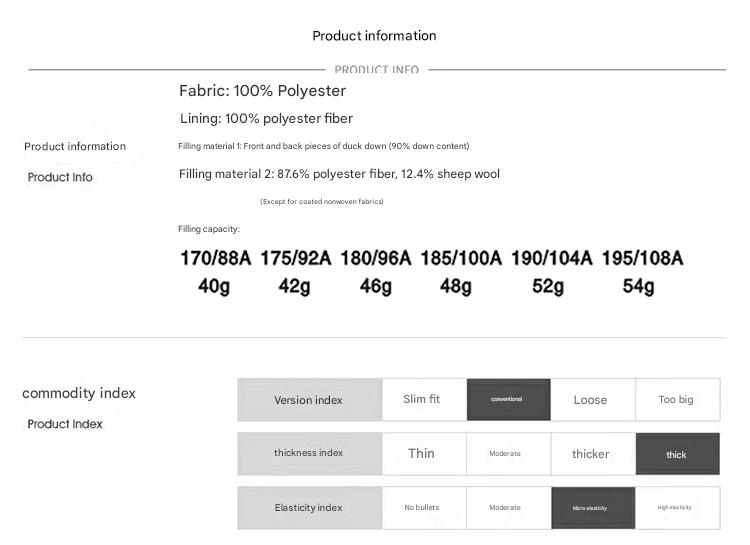Select the dark conventional version cell
The image size is (750, 545).
click(507, 399)
